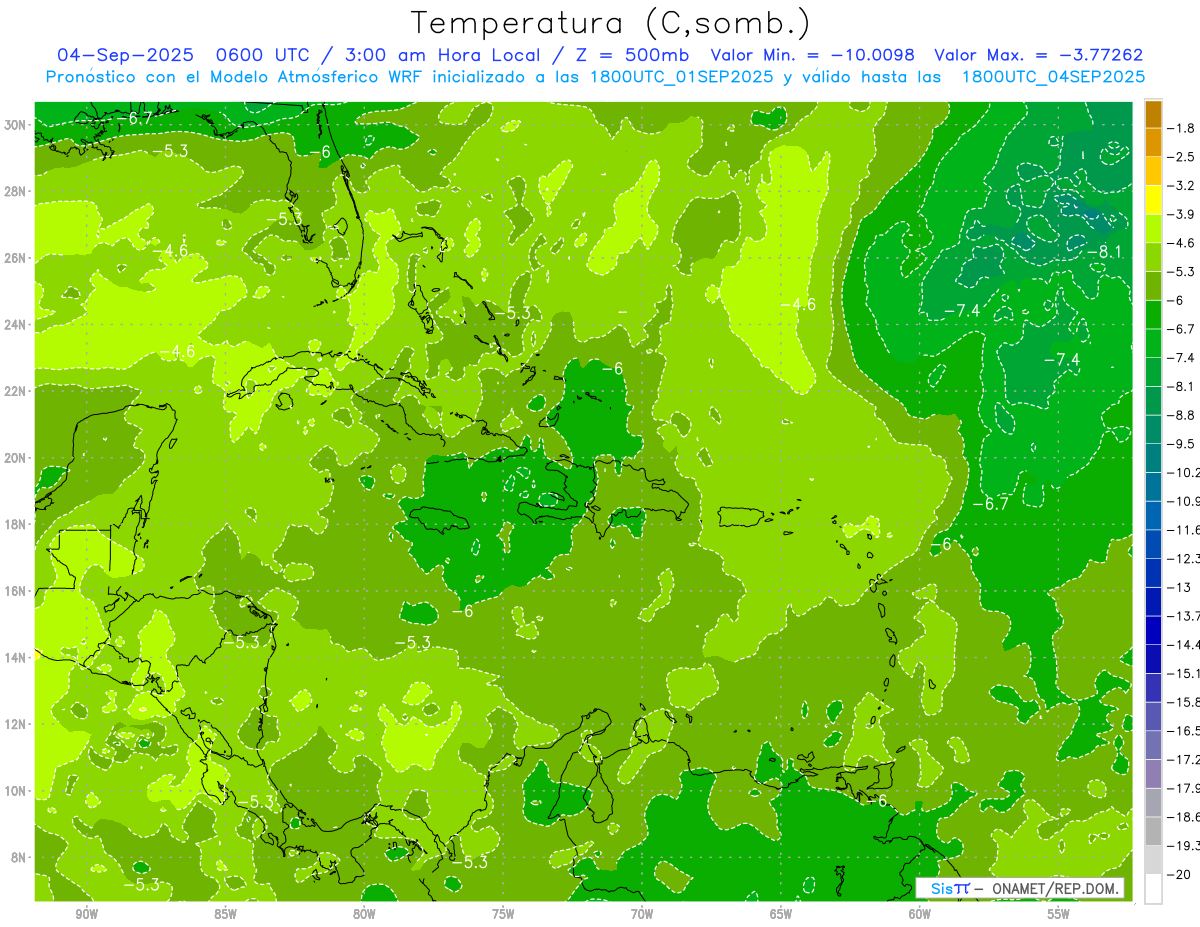1200x927 pixels.
Task: Click color bar label "-3.2"
Action: point(1183,186)
